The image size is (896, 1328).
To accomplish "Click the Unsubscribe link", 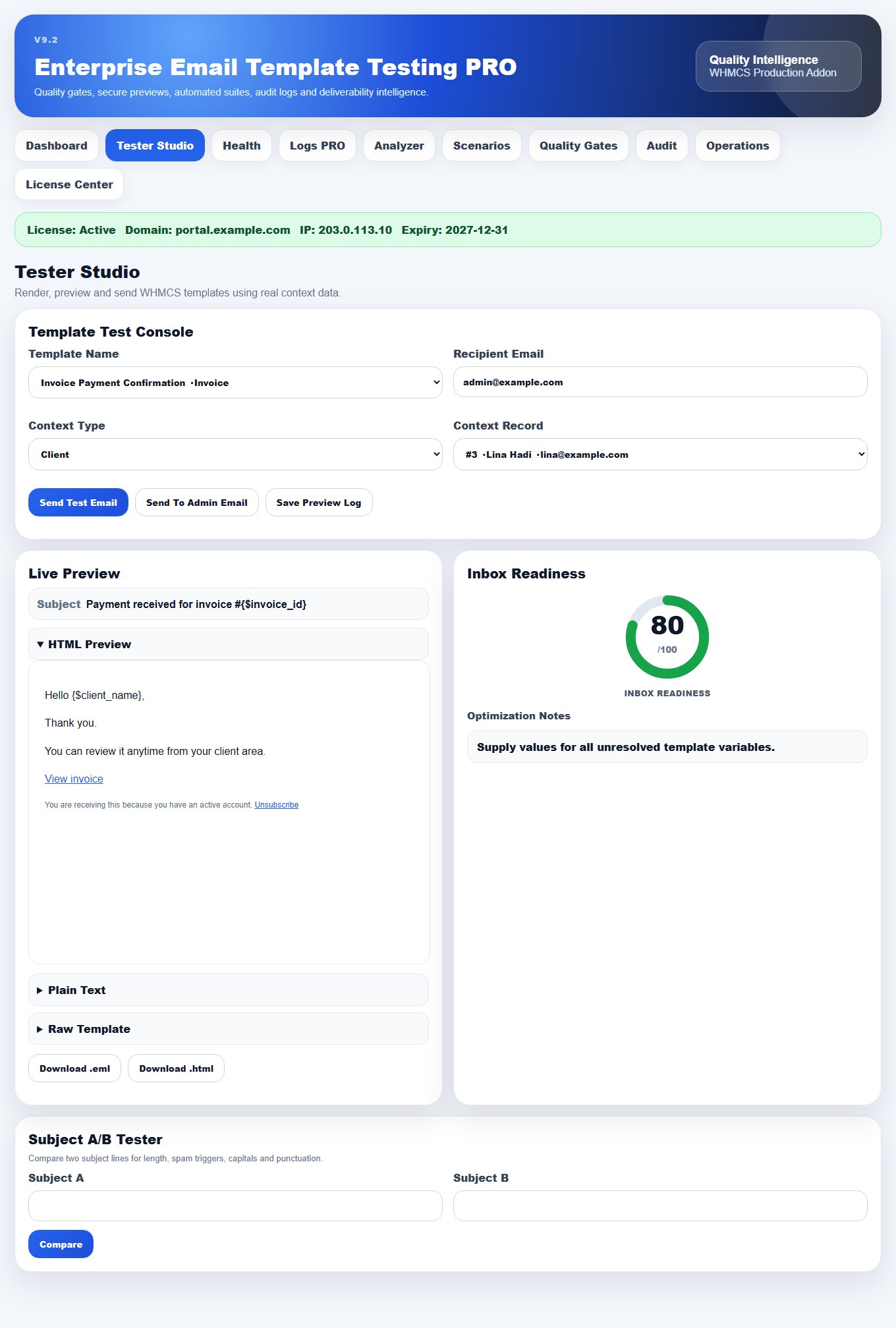I will (277, 805).
